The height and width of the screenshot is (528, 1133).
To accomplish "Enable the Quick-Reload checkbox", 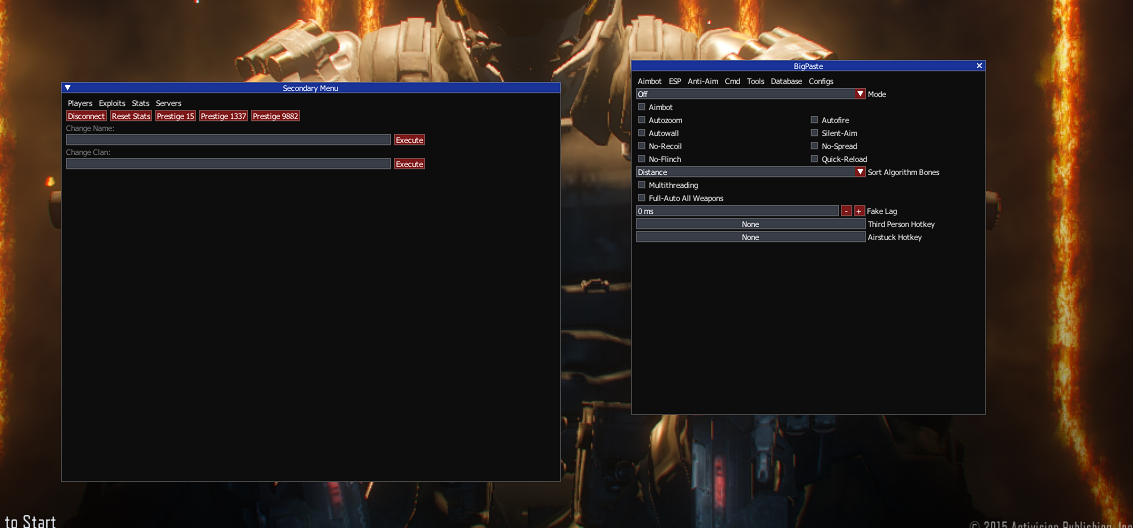I will pos(815,159).
